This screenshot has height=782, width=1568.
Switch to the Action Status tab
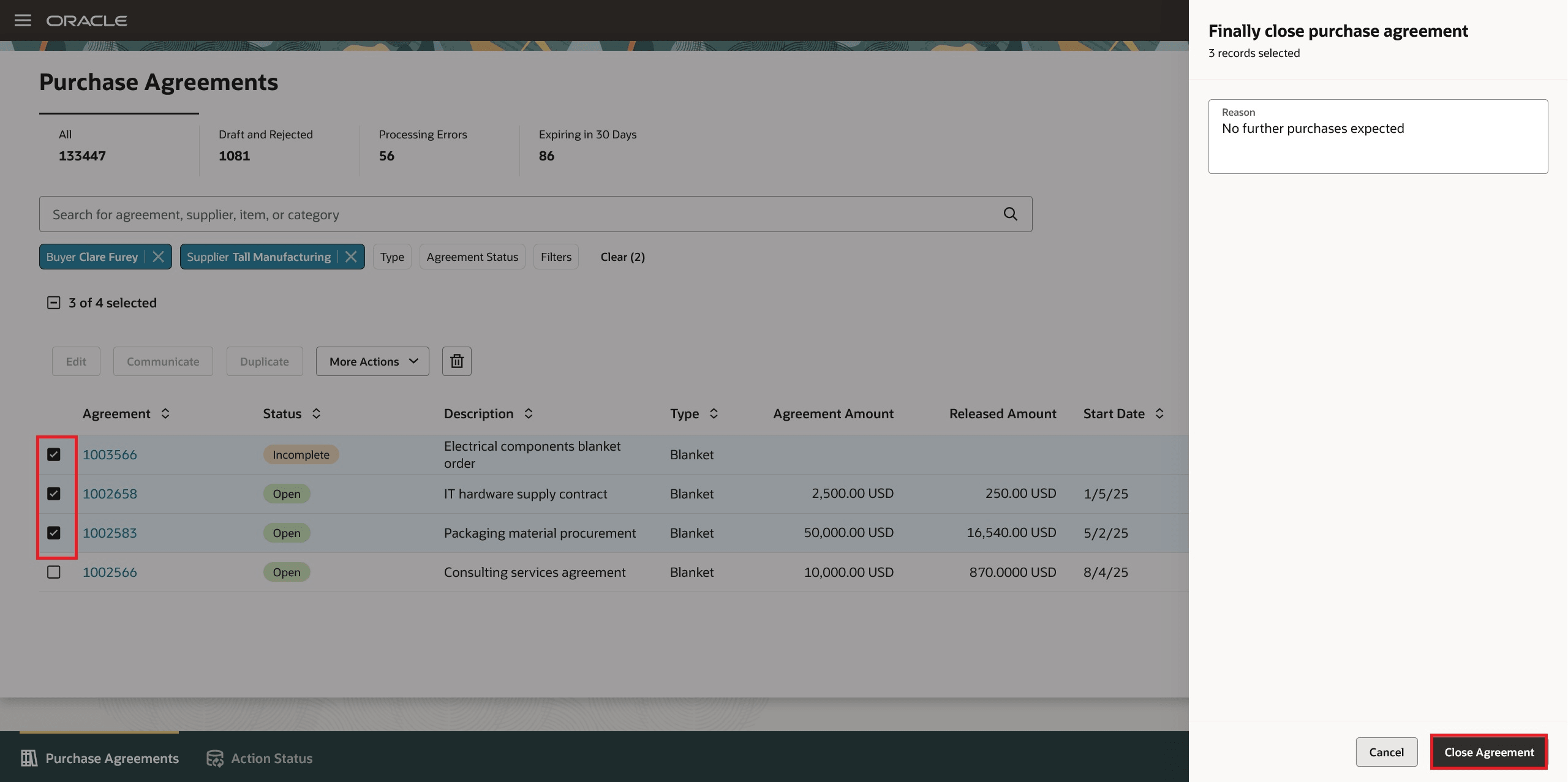click(260, 758)
